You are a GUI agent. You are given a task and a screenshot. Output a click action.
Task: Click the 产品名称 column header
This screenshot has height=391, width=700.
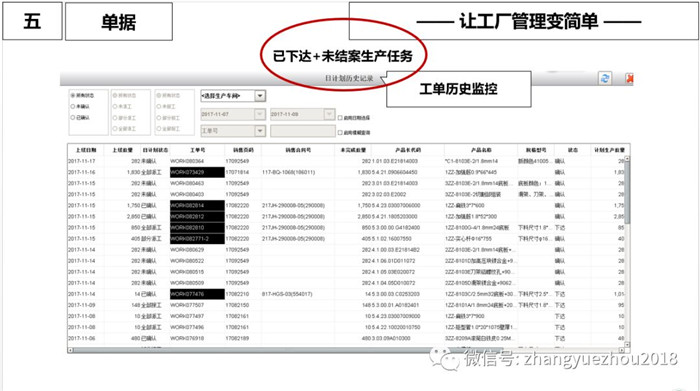tap(481, 150)
